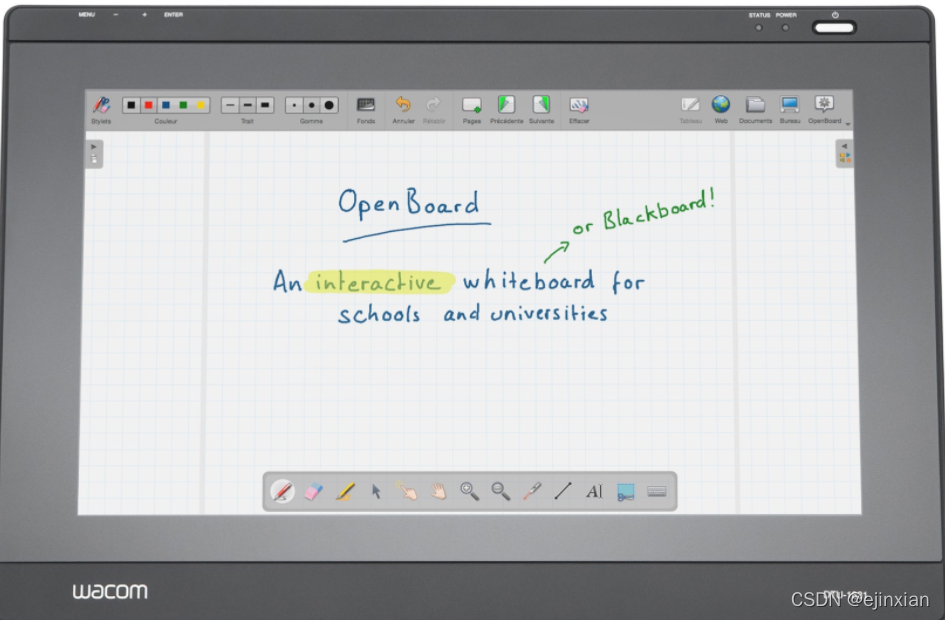Select the interact pointing-finger tool
This screenshot has width=945, height=620.
click(x=408, y=491)
